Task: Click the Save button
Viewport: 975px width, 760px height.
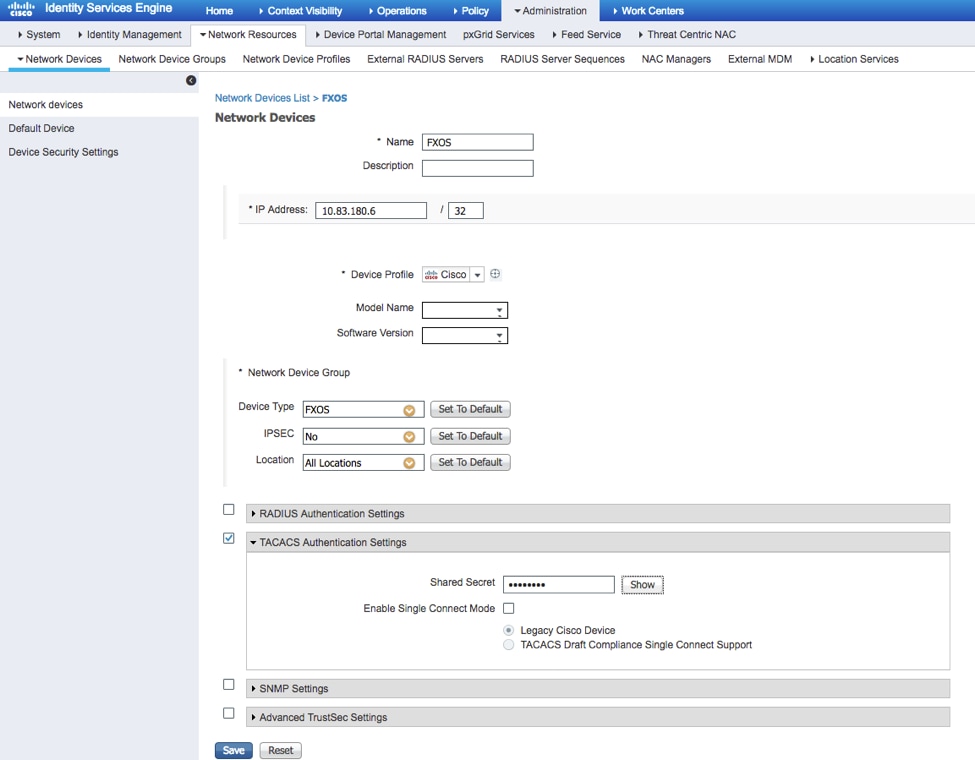Action: [234, 750]
